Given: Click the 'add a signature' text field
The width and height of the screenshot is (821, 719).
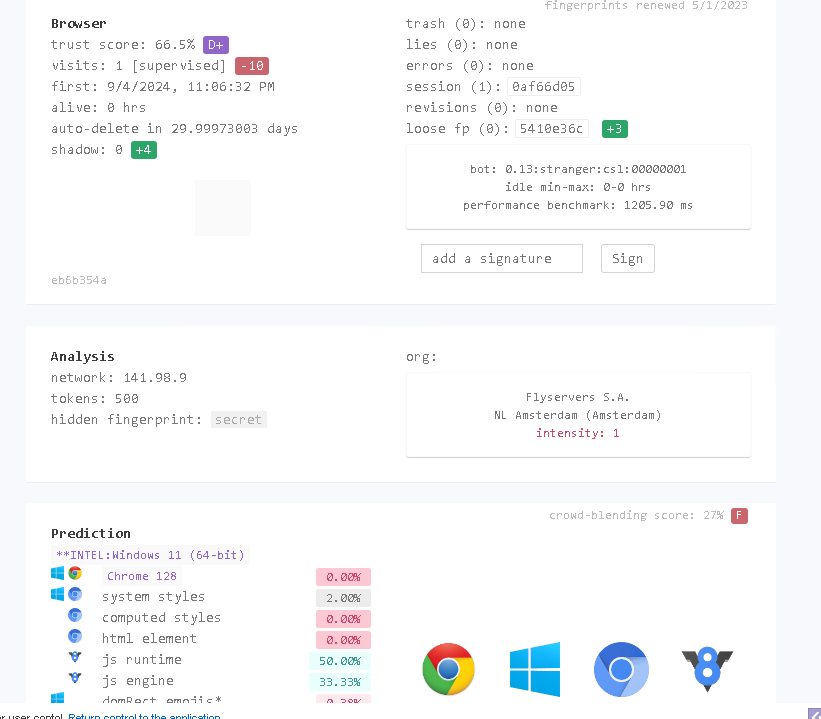Looking at the screenshot, I should (501, 258).
